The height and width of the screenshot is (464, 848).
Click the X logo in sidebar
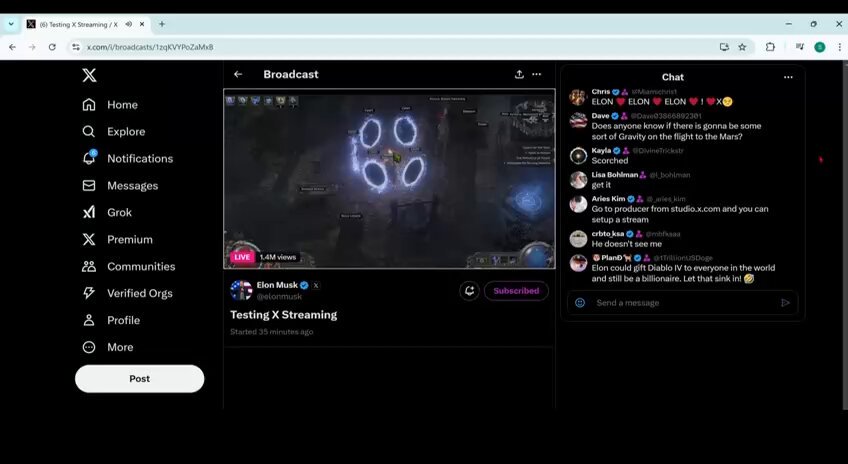tap(89, 75)
